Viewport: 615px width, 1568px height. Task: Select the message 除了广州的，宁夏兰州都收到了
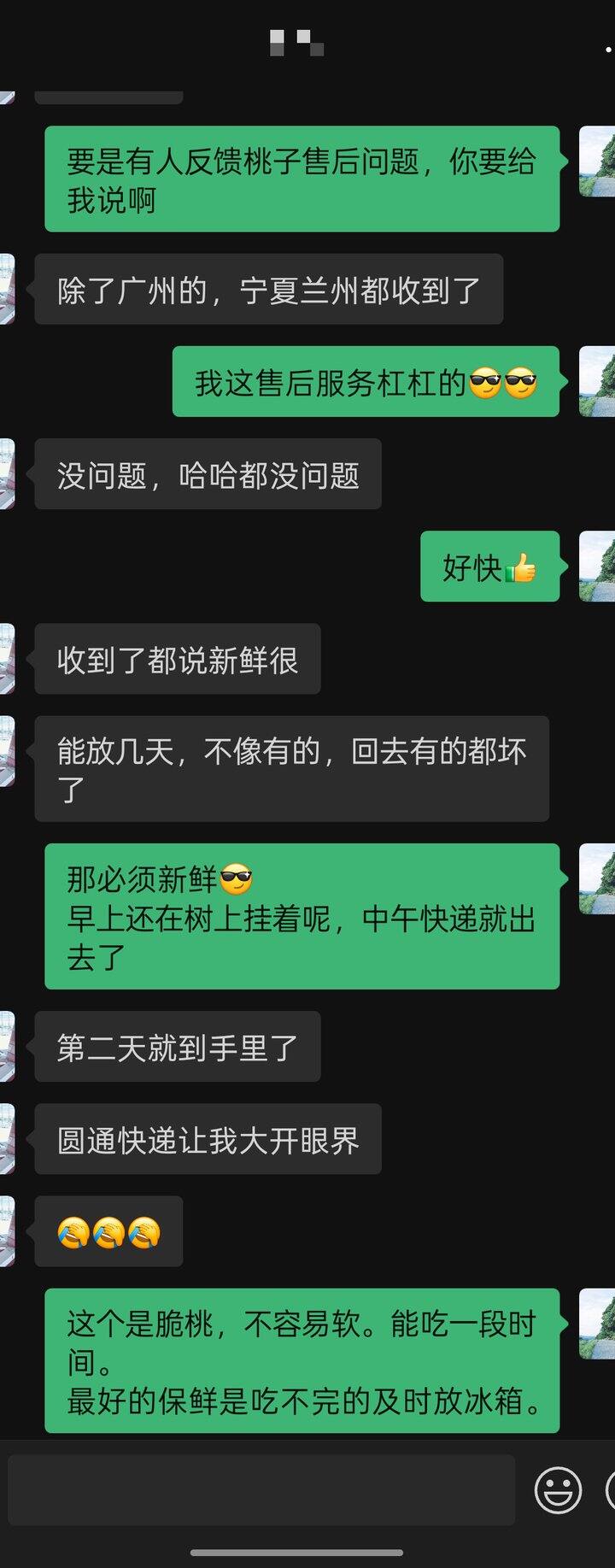point(269,289)
